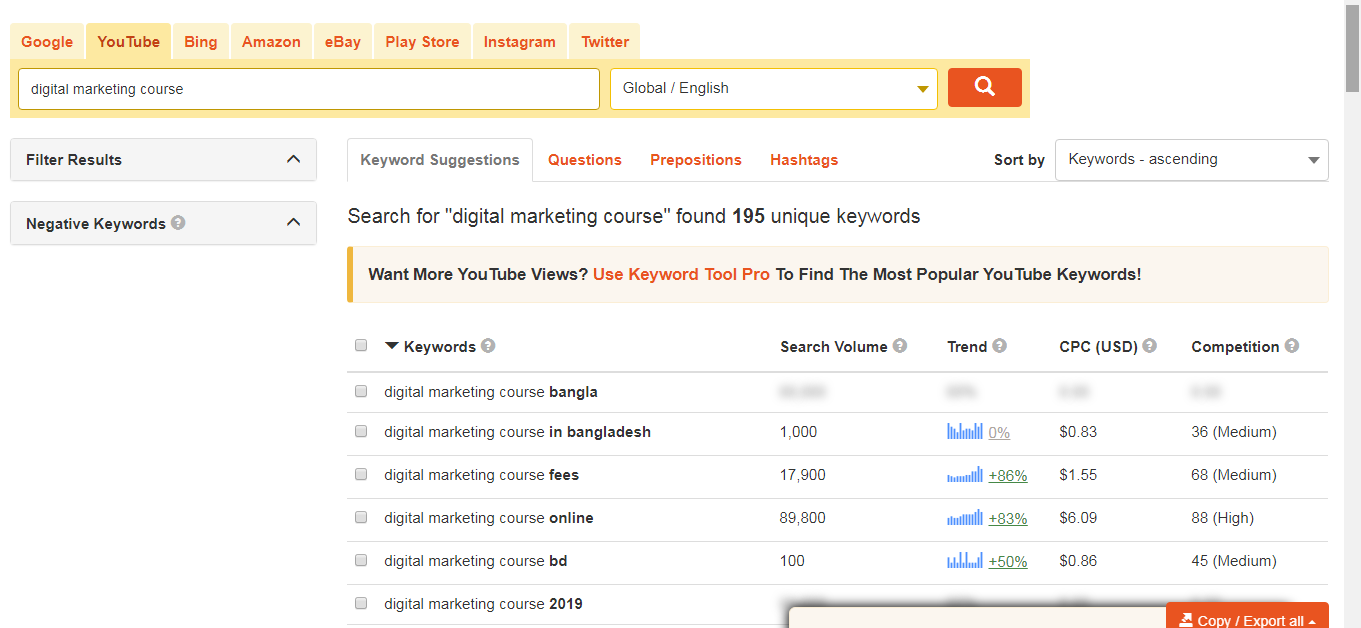
Task: Focus the keyword search input field
Action: [x=309, y=89]
